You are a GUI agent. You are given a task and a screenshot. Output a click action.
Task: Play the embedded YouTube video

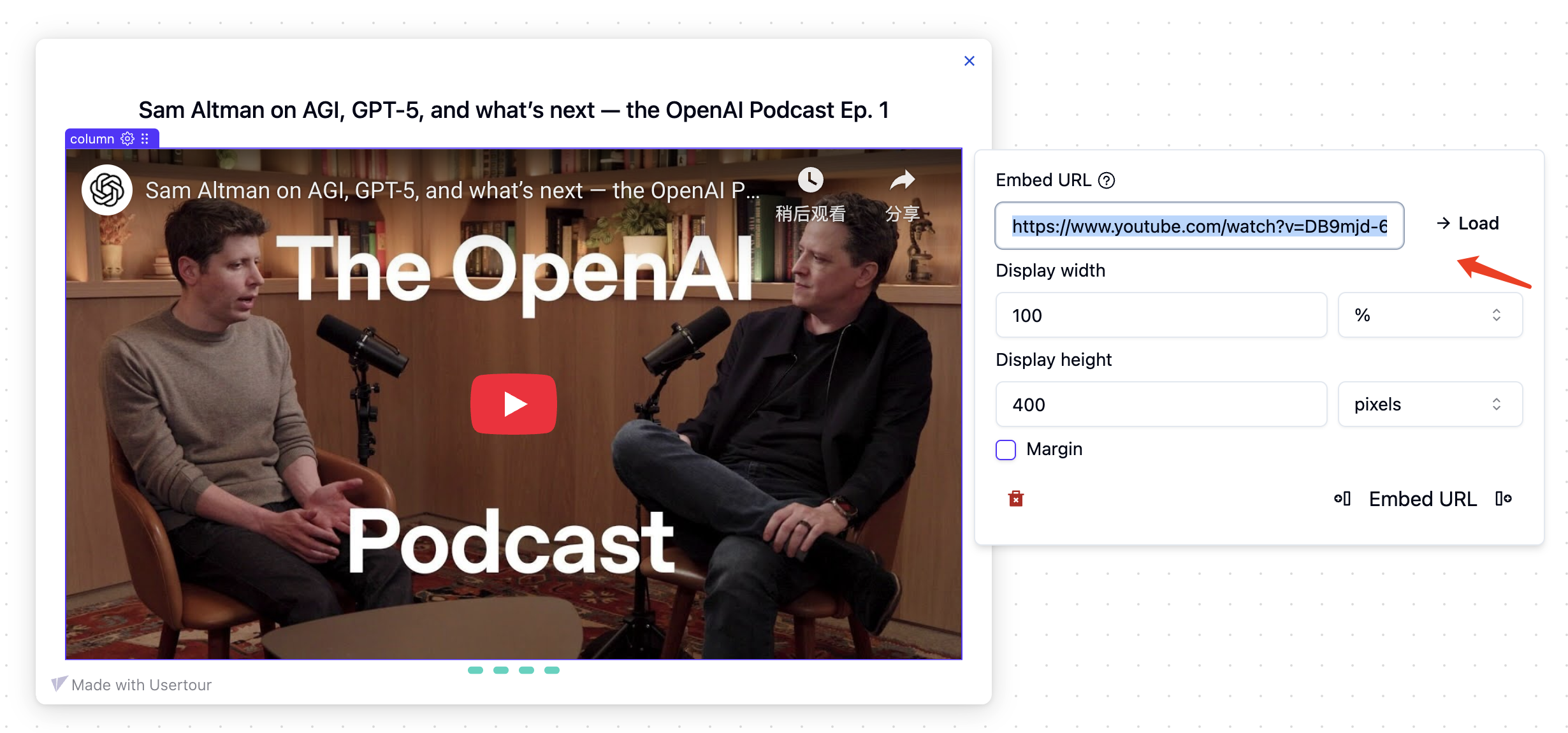click(513, 403)
